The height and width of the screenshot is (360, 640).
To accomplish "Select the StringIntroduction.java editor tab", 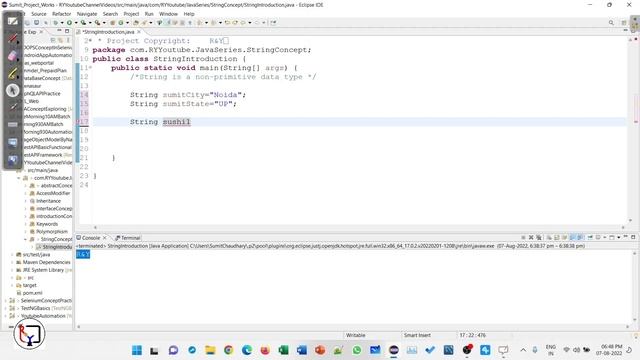I will (108, 32).
